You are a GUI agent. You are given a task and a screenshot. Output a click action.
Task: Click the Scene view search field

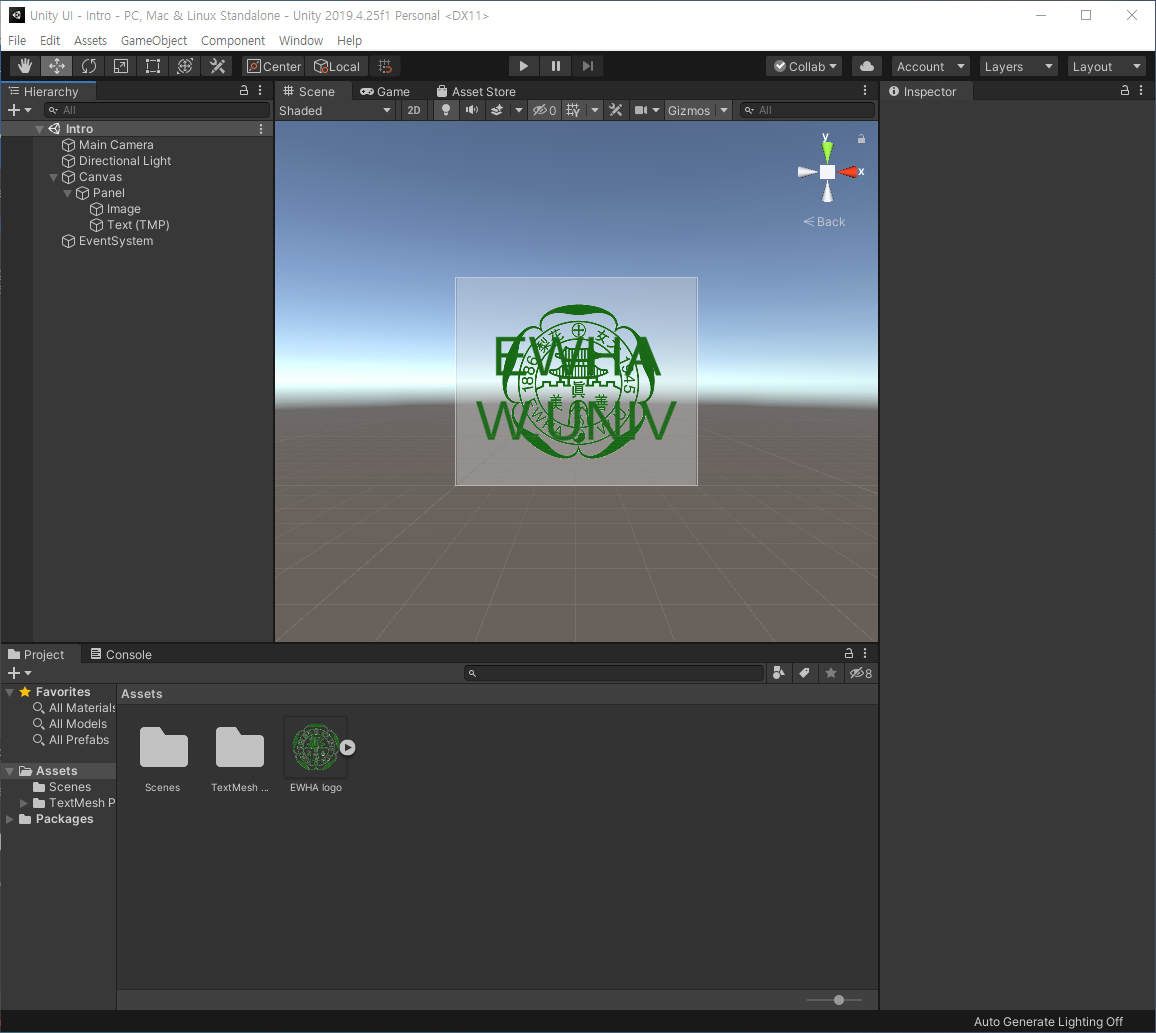[807, 111]
